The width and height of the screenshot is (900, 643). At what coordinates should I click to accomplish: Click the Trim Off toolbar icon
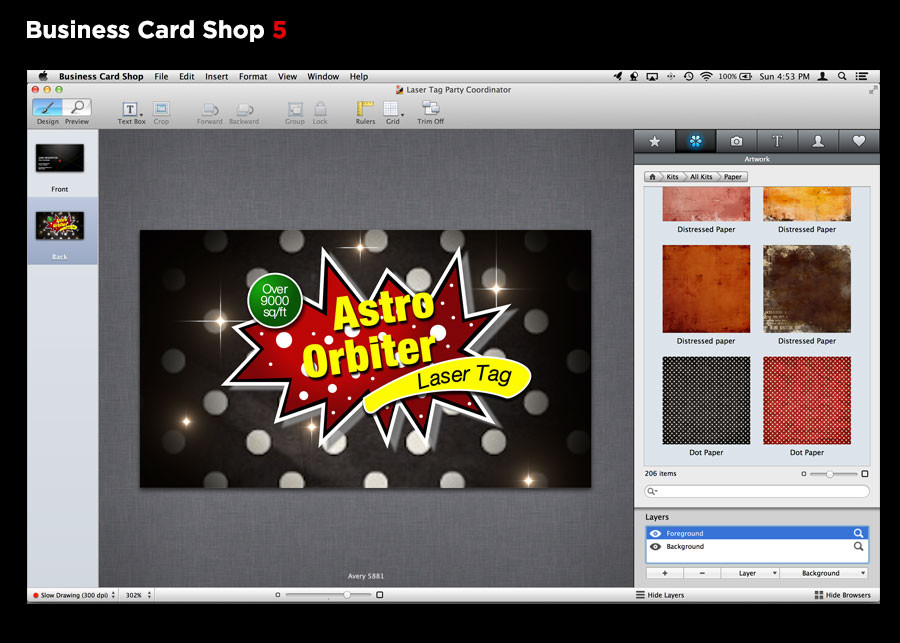[x=430, y=113]
